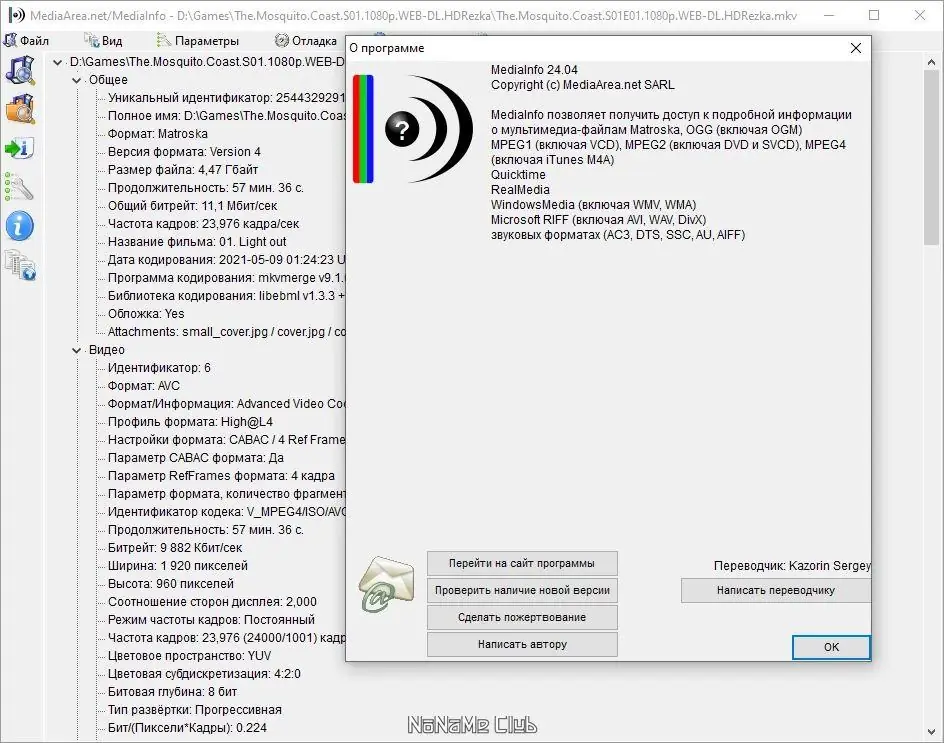Click the email envelope icon in dialog
The image size is (944, 743).
pyautogui.click(x=387, y=584)
